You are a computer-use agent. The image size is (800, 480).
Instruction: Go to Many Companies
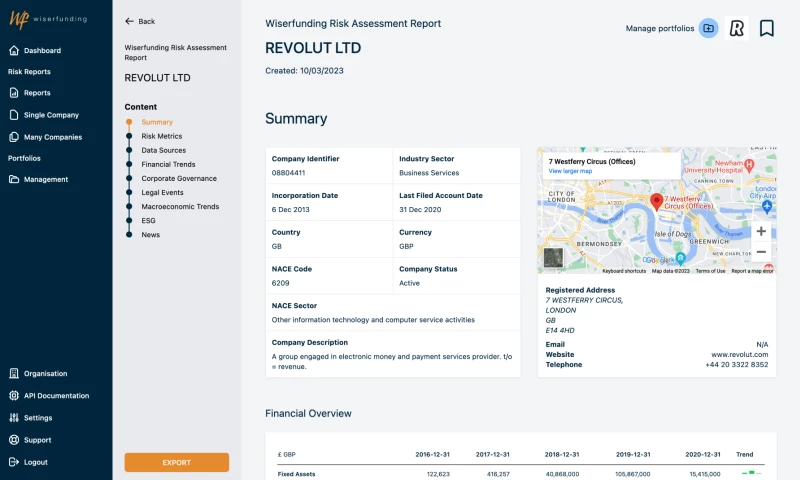[x=53, y=137]
